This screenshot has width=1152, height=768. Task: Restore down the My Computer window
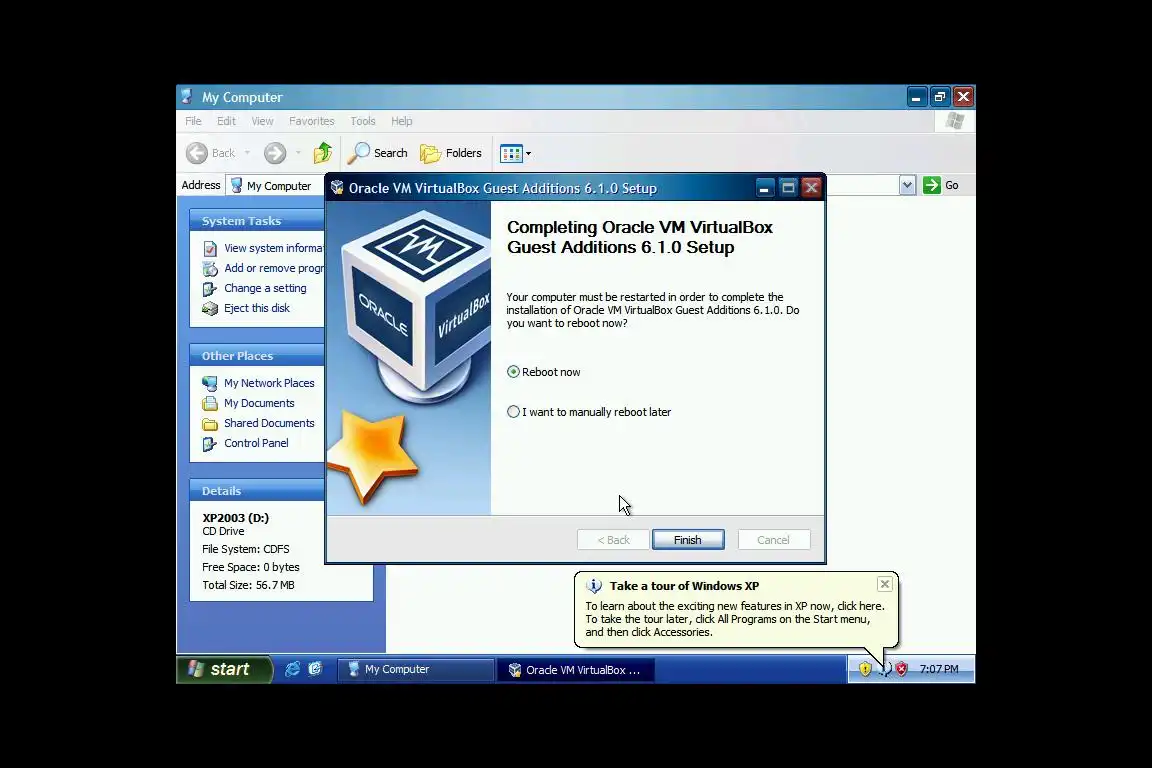(940, 97)
